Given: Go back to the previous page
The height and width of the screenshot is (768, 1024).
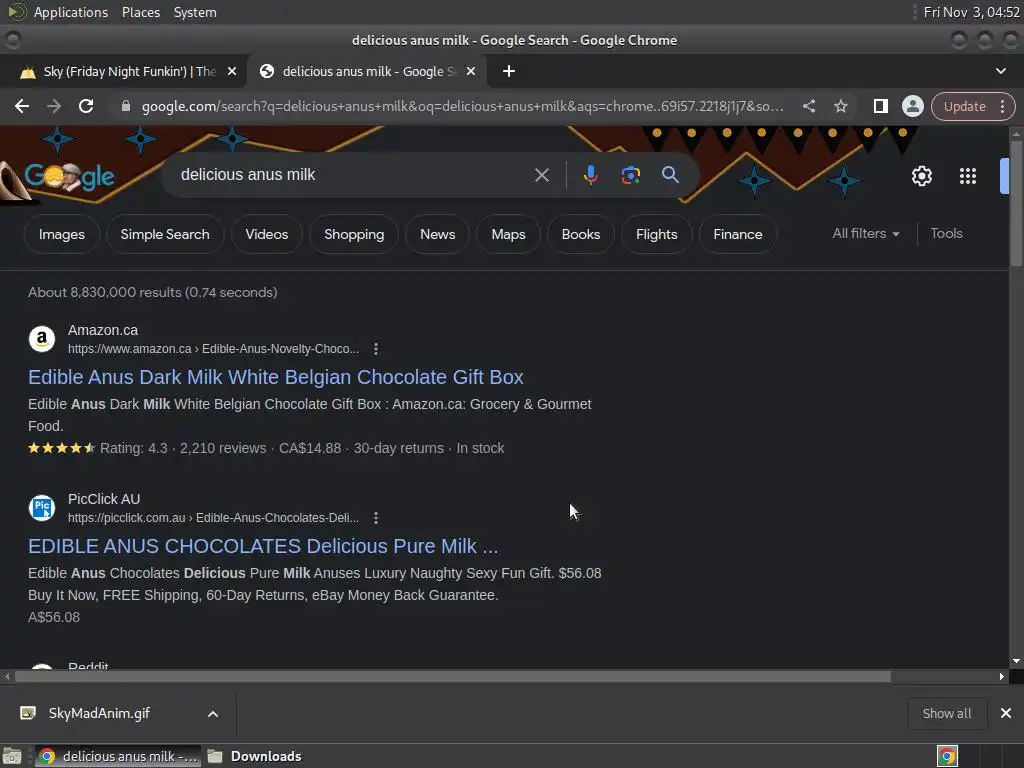Looking at the screenshot, I should click(22, 106).
